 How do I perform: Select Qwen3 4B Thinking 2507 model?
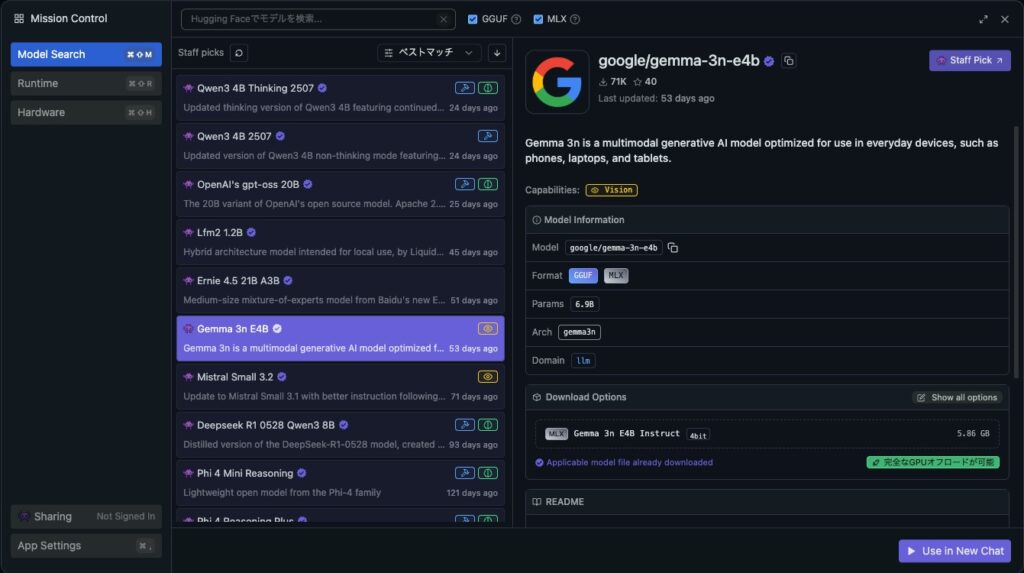click(340, 98)
